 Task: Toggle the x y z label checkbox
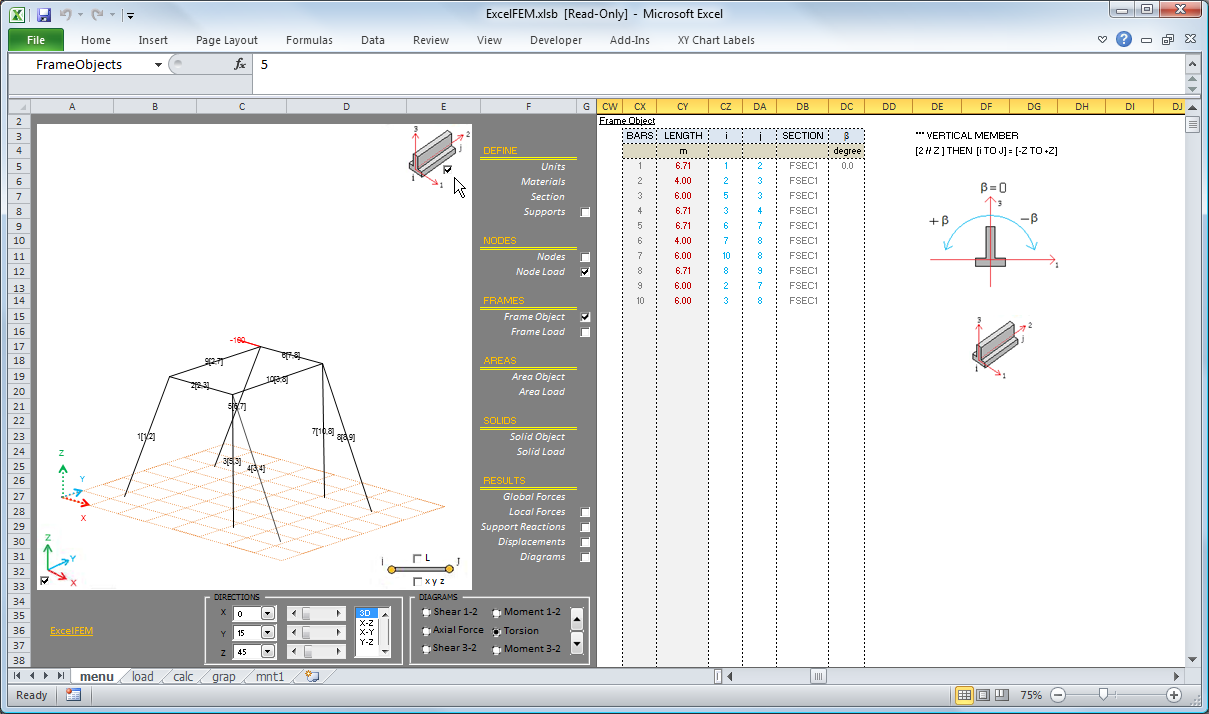pos(417,580)
